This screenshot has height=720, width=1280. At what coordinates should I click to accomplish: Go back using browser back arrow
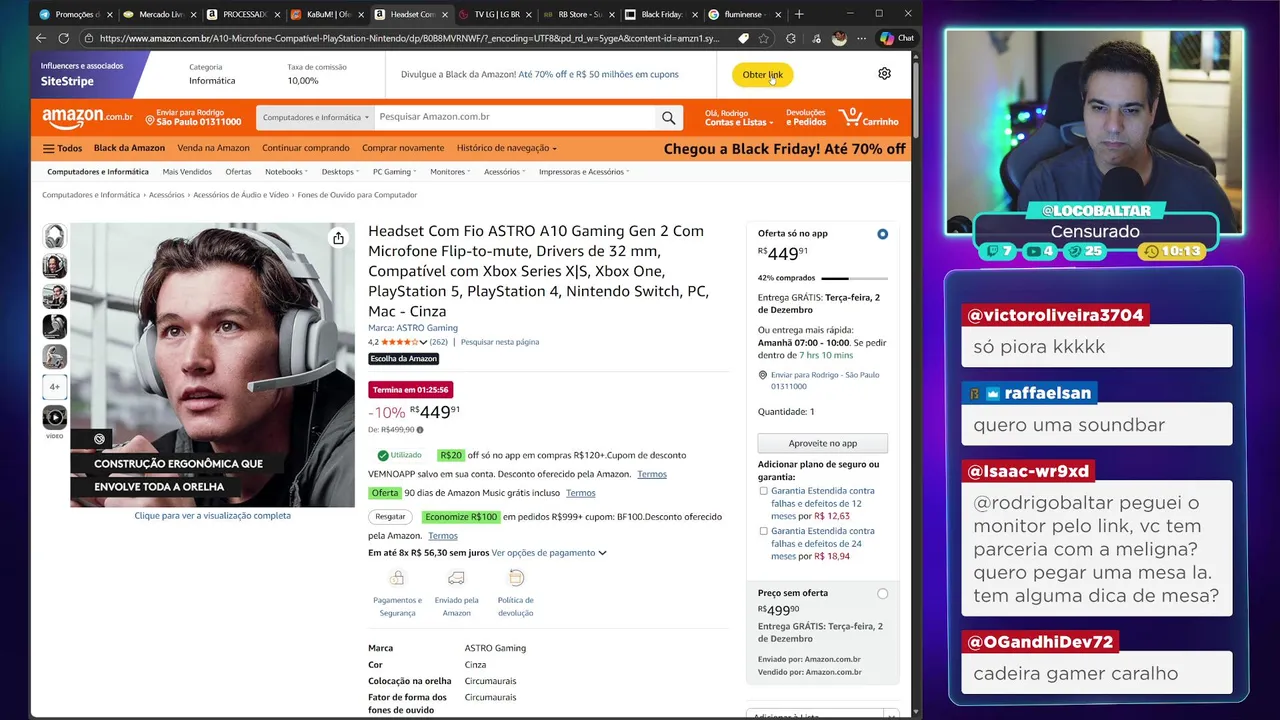point(41,38)
